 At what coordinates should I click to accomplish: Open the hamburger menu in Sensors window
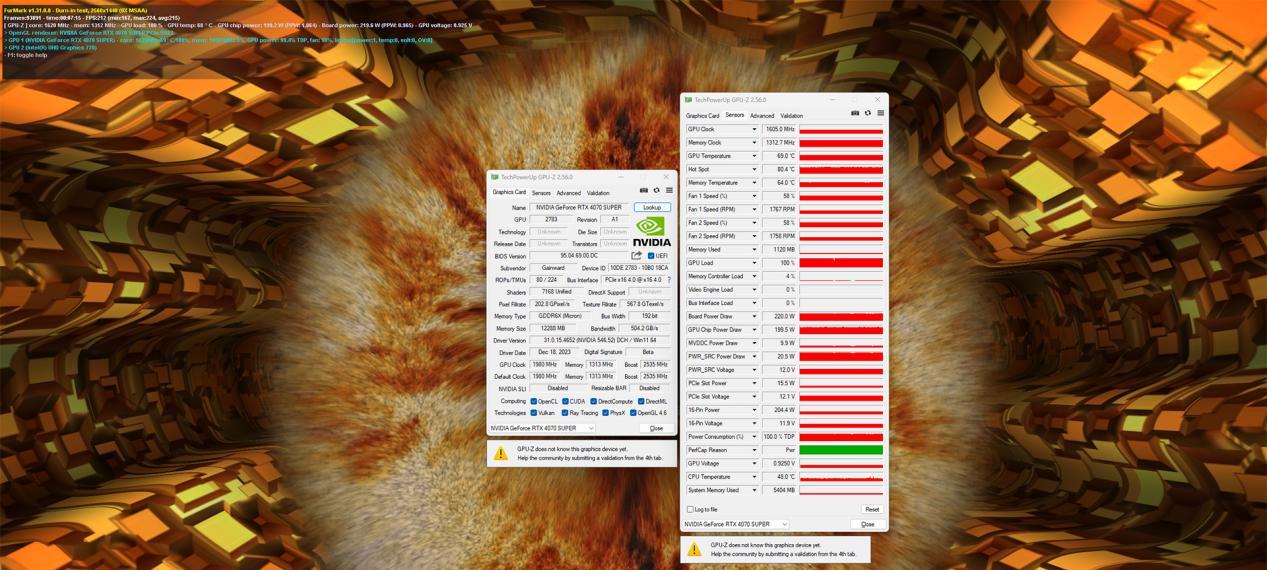point(880,113)
